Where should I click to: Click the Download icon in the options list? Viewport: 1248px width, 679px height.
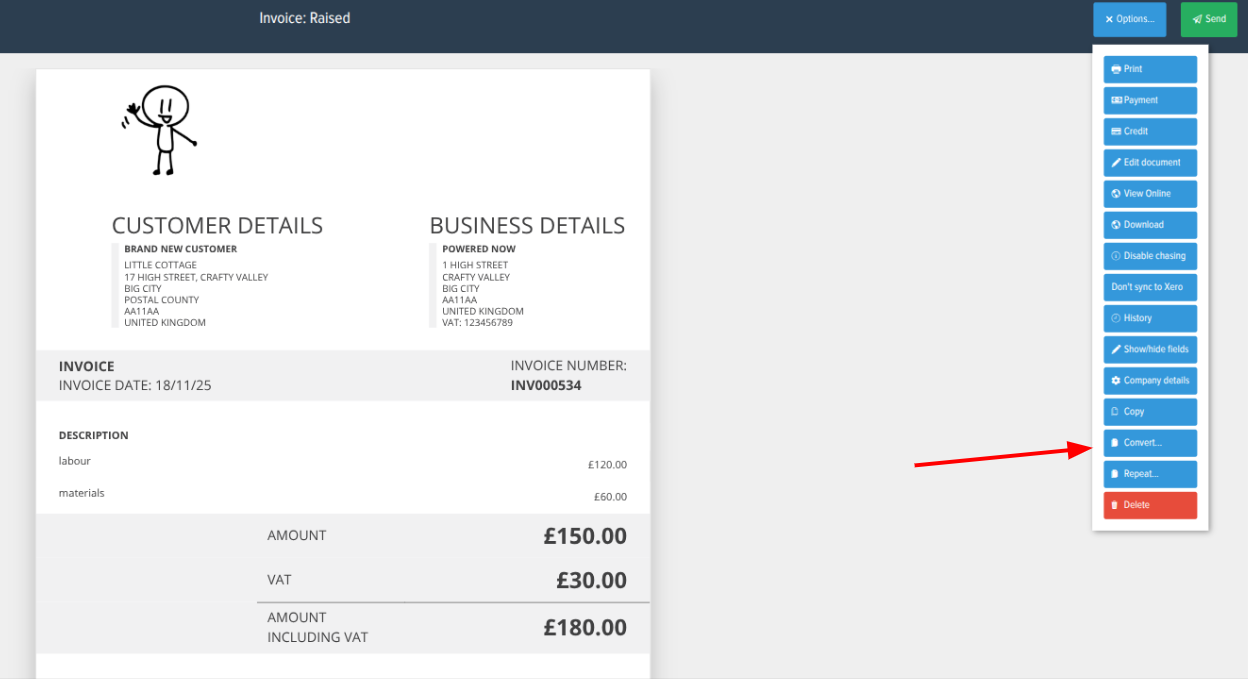pos(1116,225)
